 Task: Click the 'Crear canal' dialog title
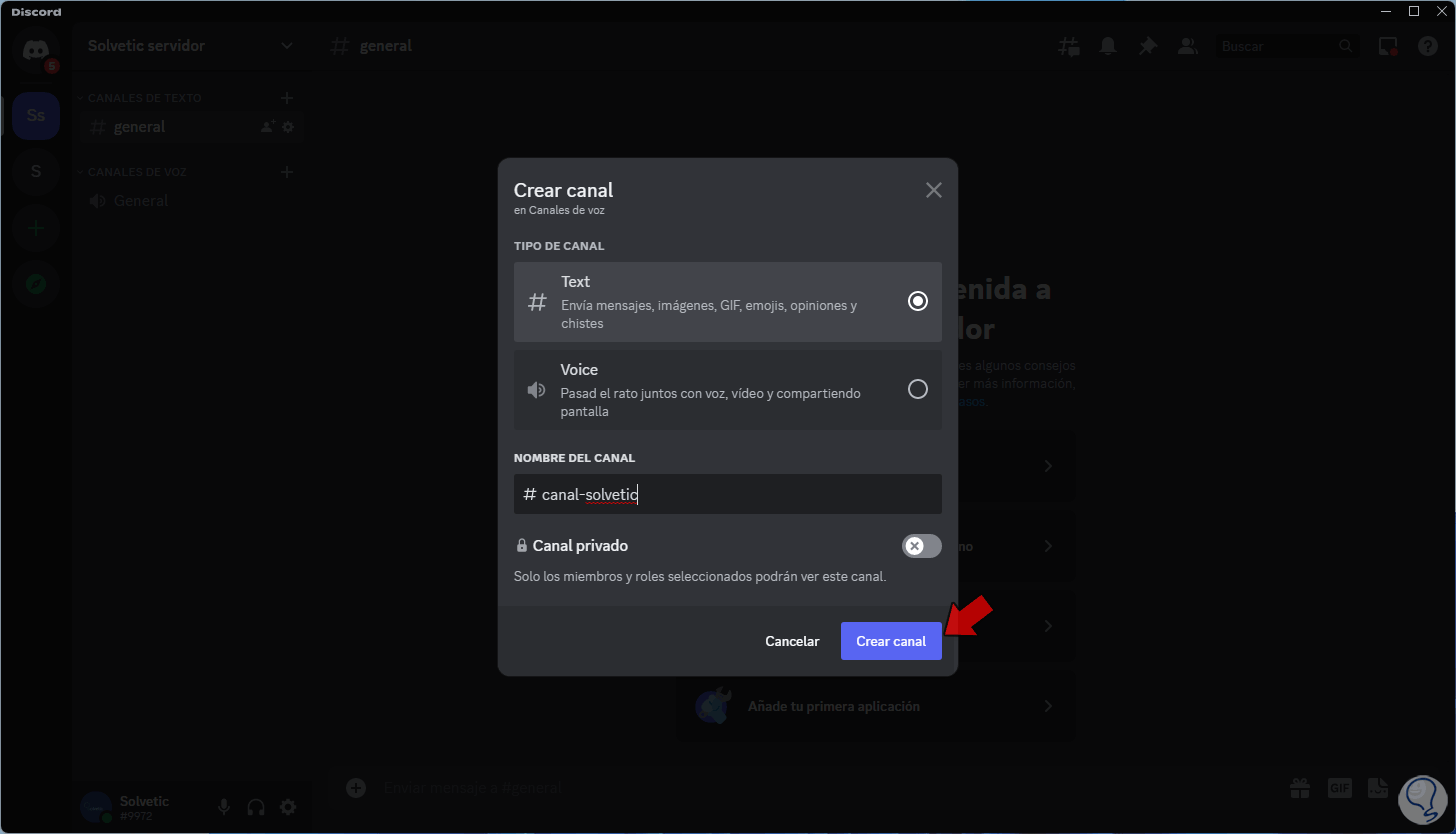point(563,190)
